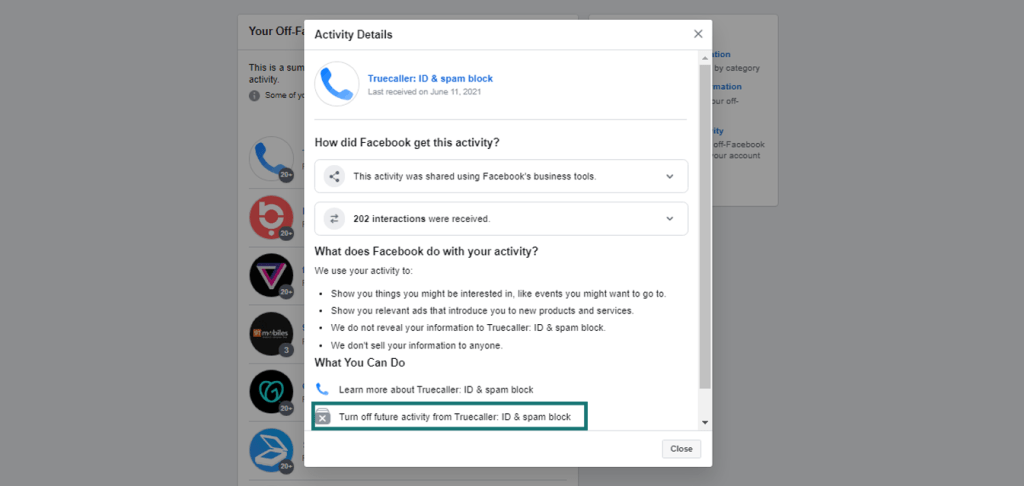
Task: Select the red circular app icon in list
Action: pos(272,218)
